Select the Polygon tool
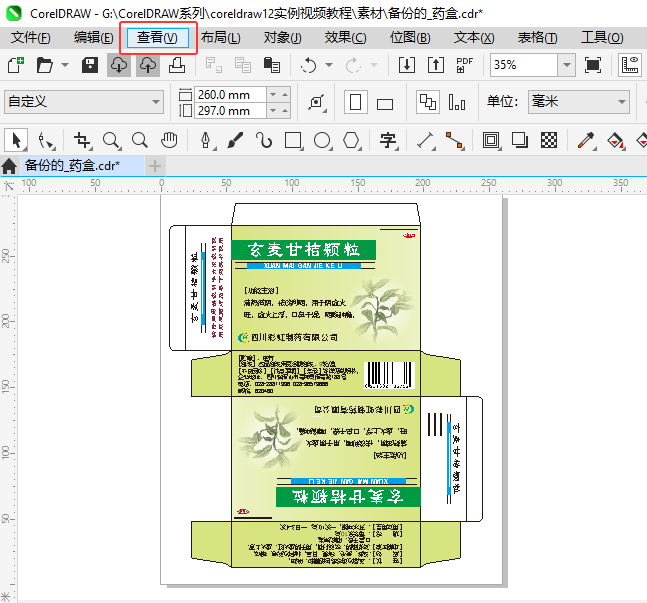The image size is (647, 603). point(351,140)
